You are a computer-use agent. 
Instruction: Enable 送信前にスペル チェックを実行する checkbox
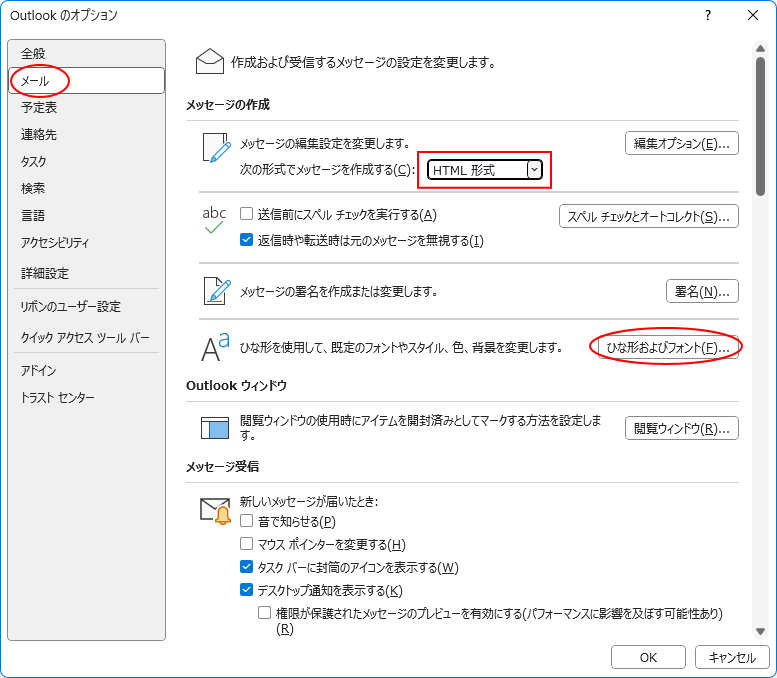point(246,214)
